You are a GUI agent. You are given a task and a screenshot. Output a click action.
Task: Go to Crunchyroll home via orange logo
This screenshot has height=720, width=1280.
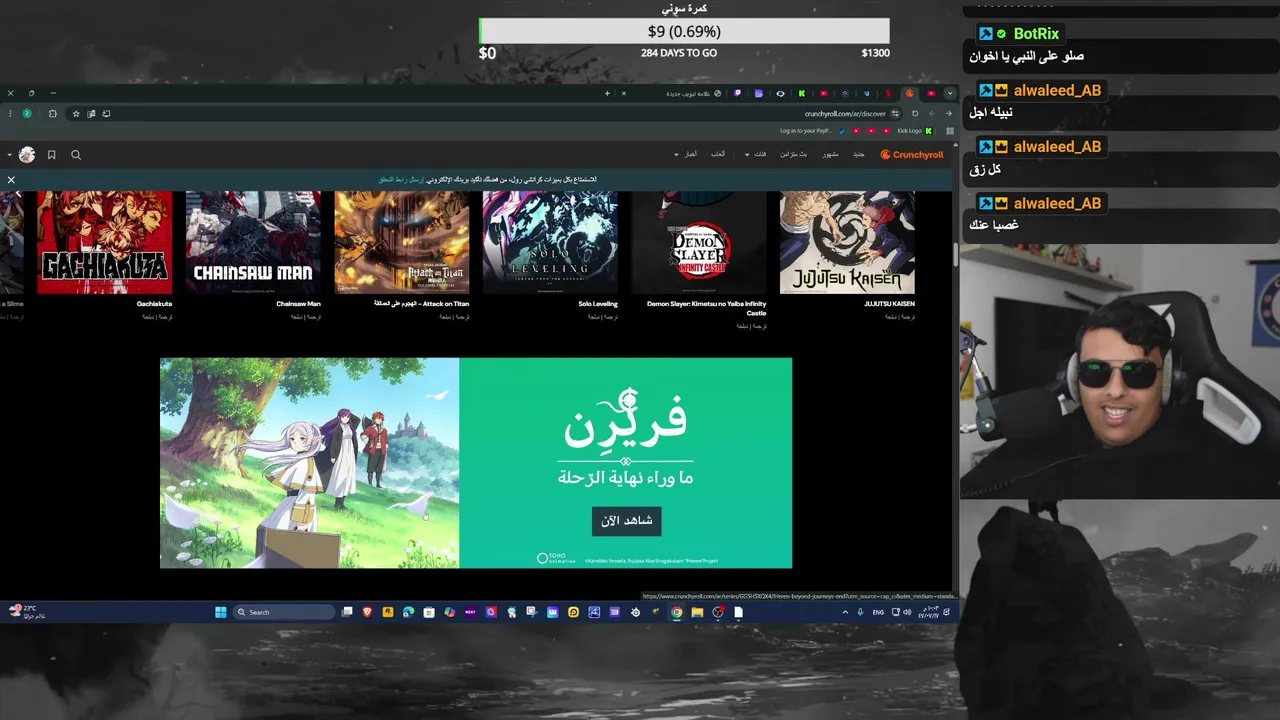tap(911, 154)
